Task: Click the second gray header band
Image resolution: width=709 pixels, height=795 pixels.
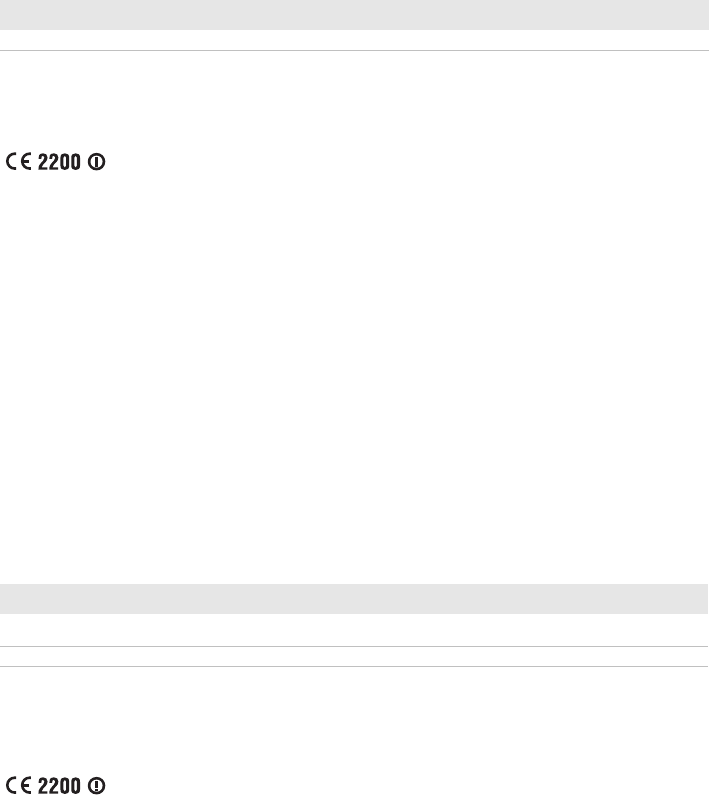Action: 354,599
